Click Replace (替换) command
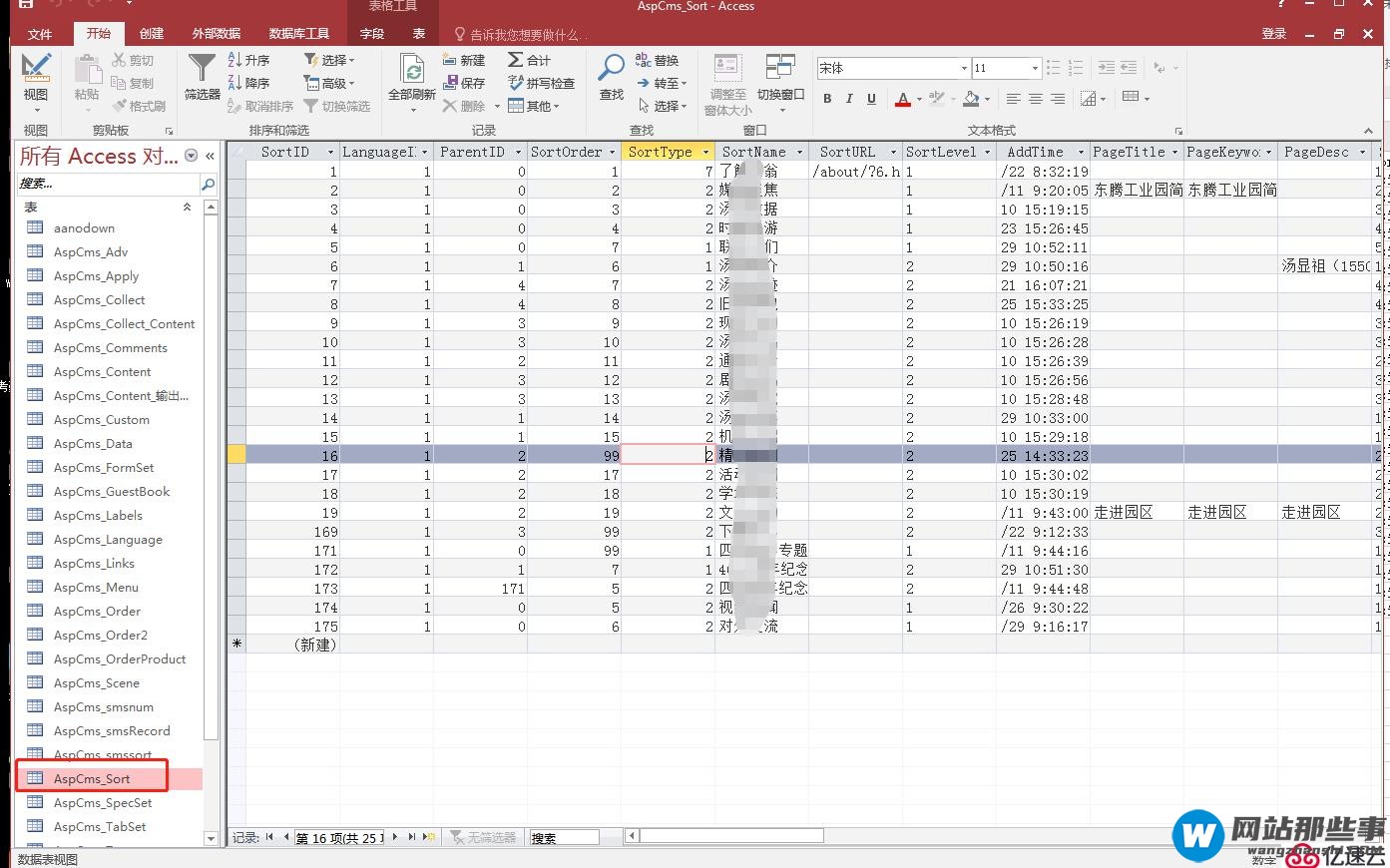Viewport: 1390px width, 868px height. (658, 61)
